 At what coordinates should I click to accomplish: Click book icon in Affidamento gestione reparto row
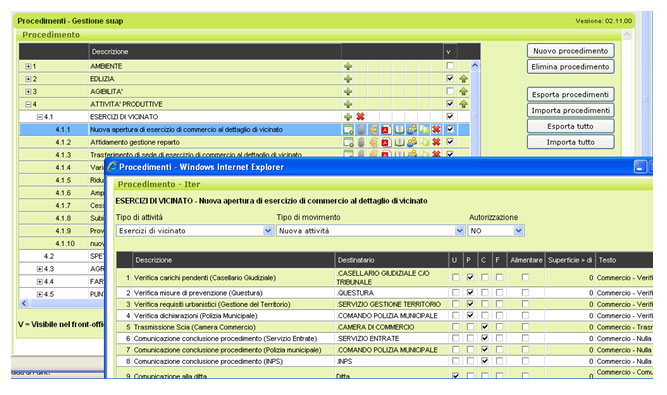click(399, 142)
